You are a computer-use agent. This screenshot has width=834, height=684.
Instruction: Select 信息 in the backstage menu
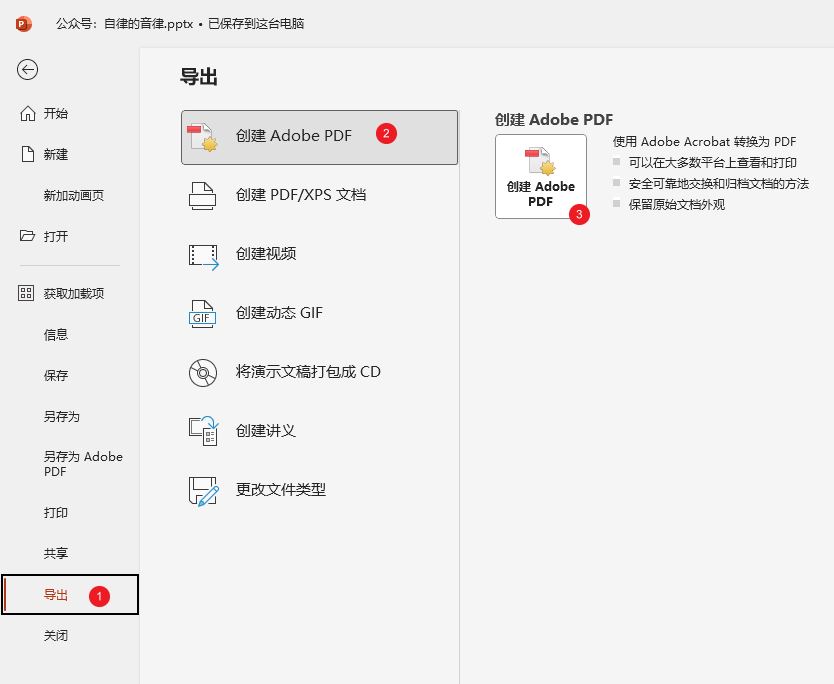tap(56, 335)
